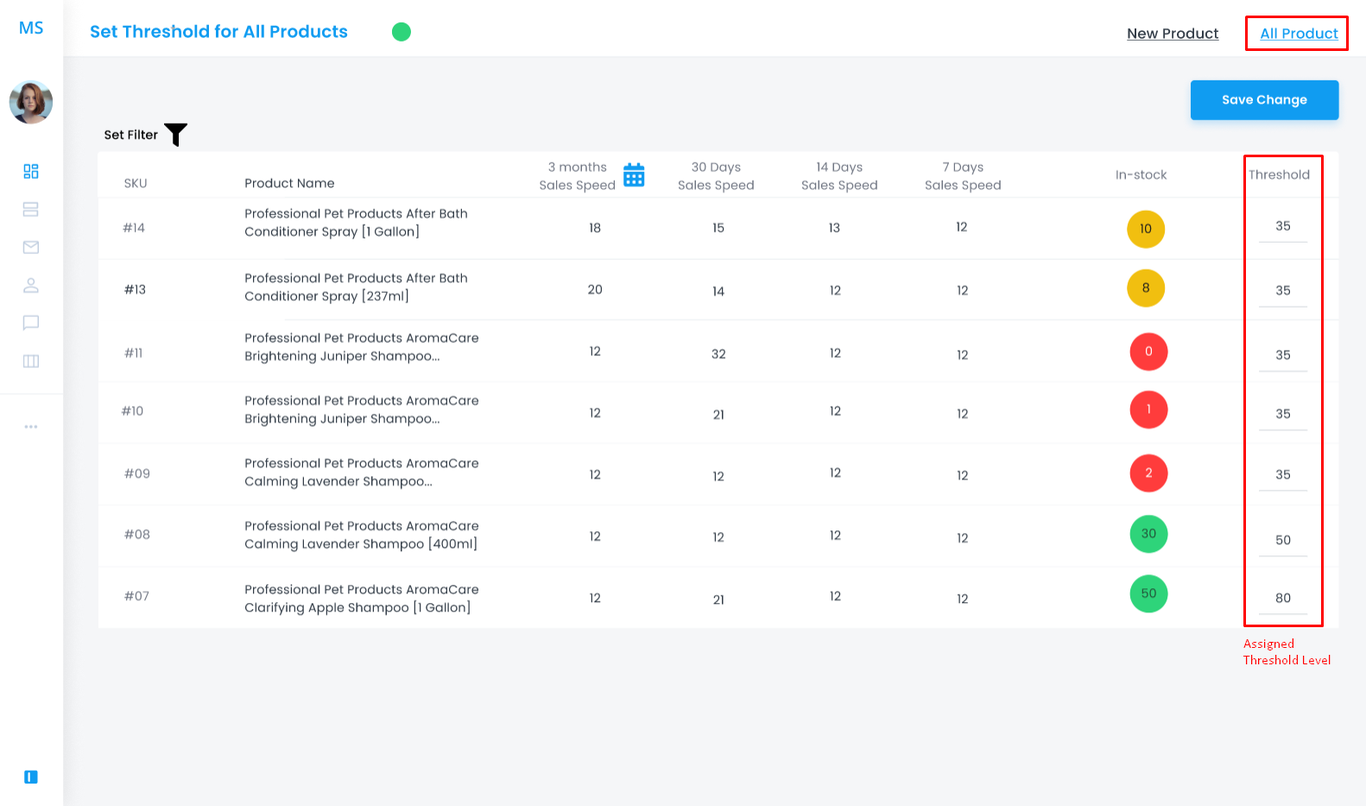Select SKU #13 cell
The width and height of the screenshot is (1366, 806).
pos(135,290)
